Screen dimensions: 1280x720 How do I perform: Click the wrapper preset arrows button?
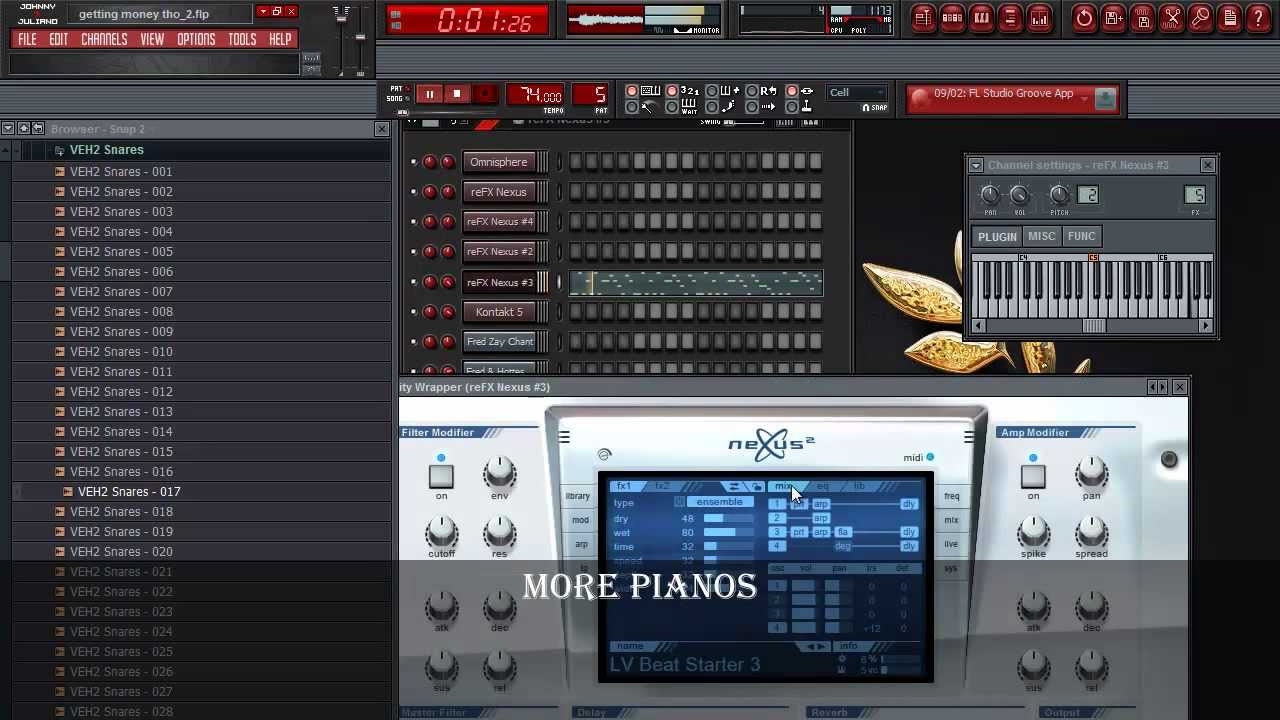1157,387
